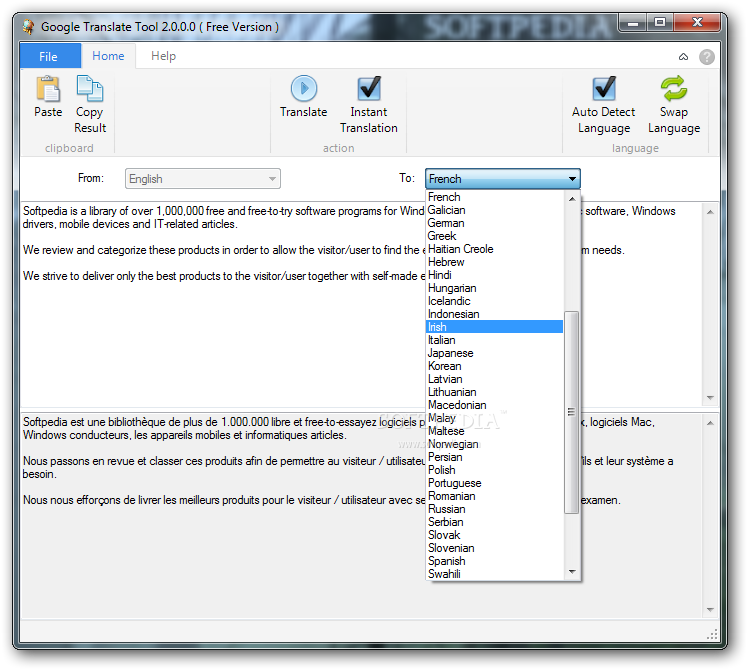Click the Copy Result icon
The image size is (748, 670).
90,89
